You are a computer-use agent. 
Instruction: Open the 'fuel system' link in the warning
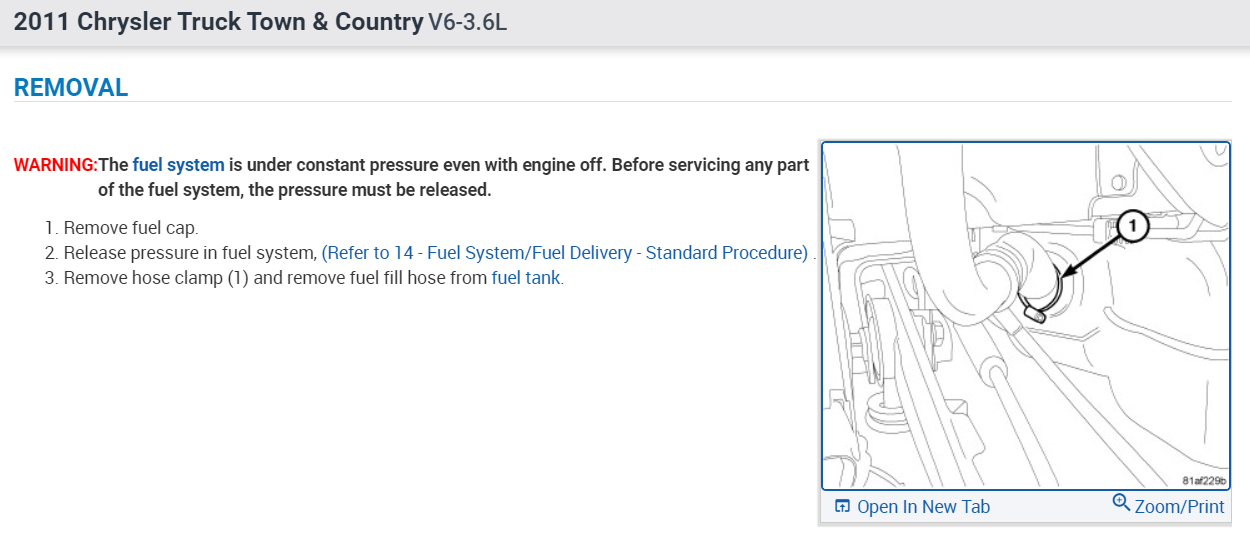coord(179,165)
